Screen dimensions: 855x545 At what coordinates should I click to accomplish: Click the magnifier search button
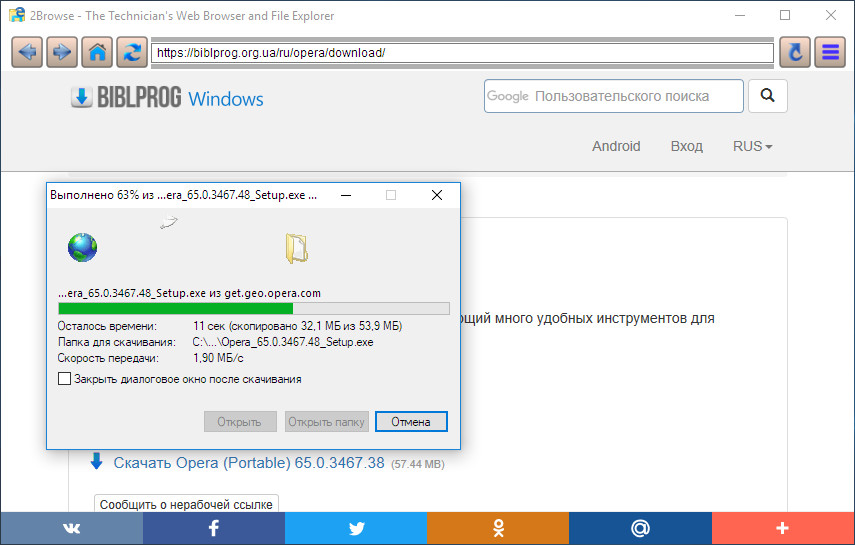point(768,96)
